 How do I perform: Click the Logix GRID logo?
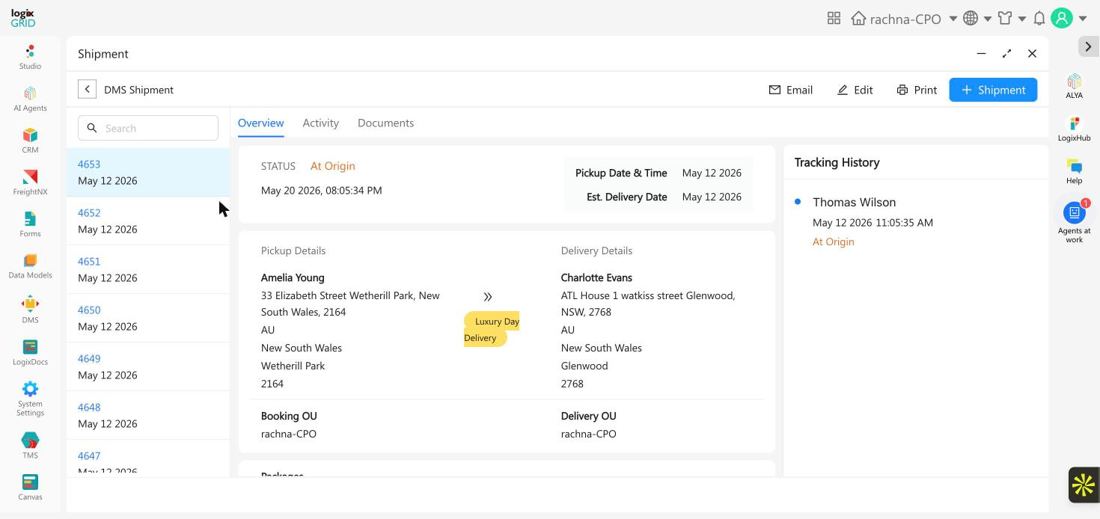tap(23, 18)
